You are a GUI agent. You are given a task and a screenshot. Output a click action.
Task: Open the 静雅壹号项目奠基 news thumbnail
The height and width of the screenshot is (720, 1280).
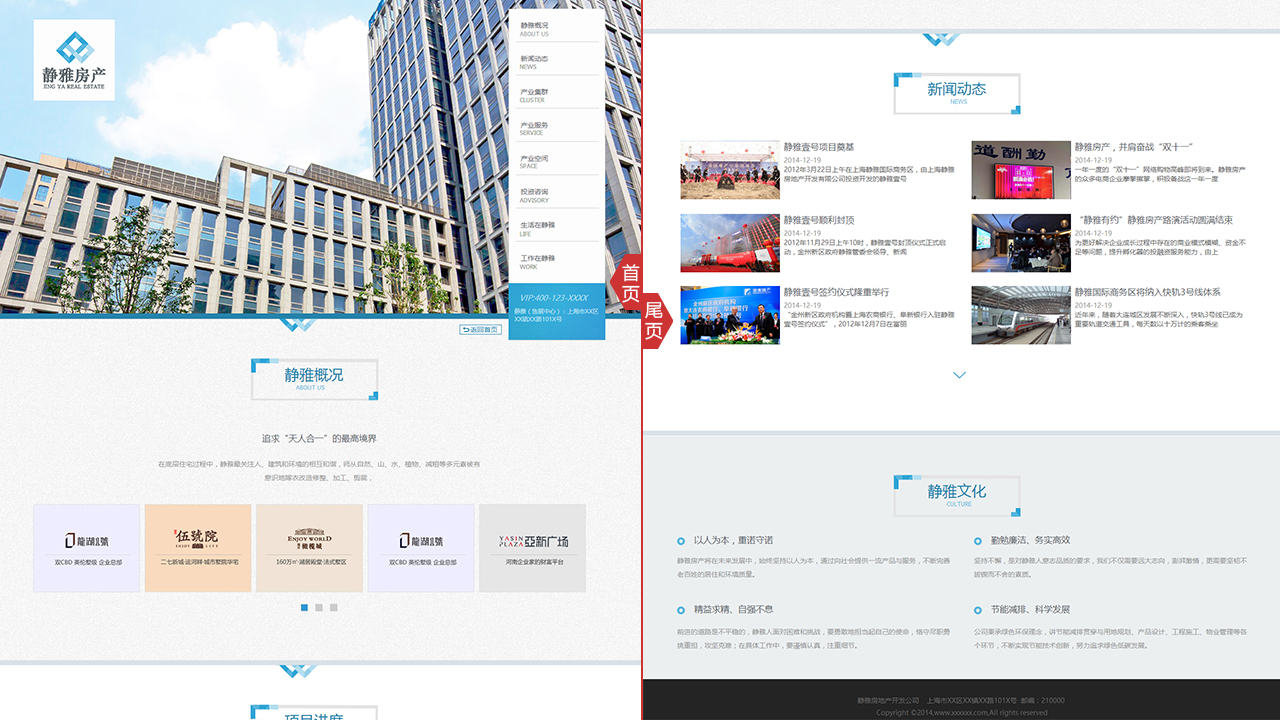(x=730, y=170)
